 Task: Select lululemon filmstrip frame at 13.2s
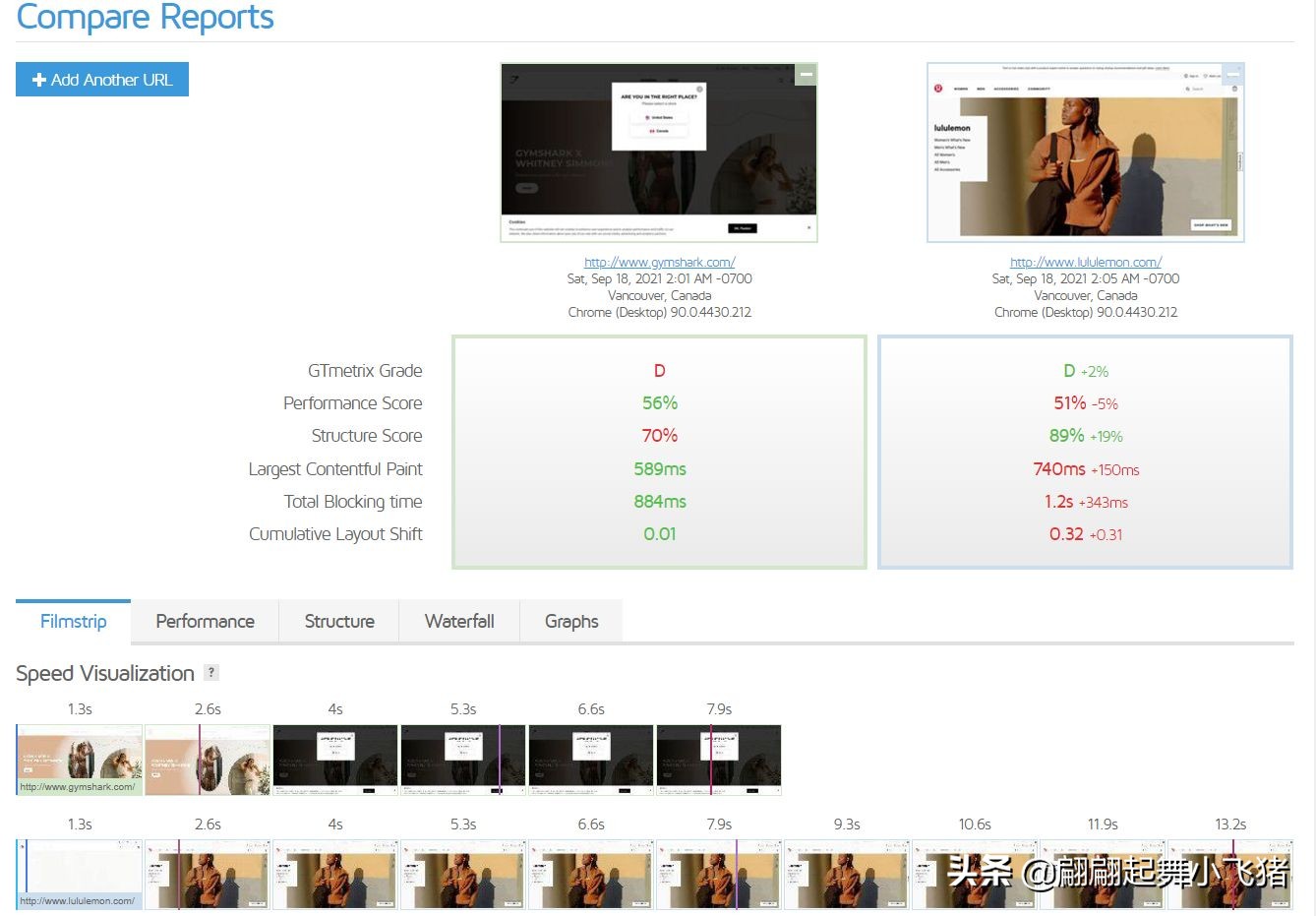1230,874
